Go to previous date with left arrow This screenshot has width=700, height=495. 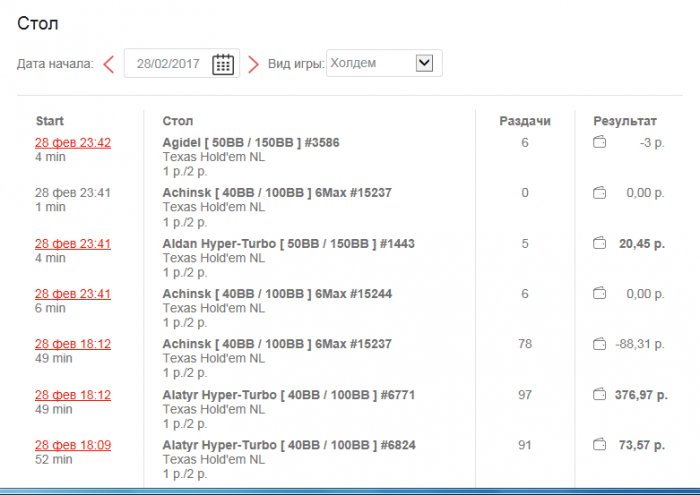108,64
